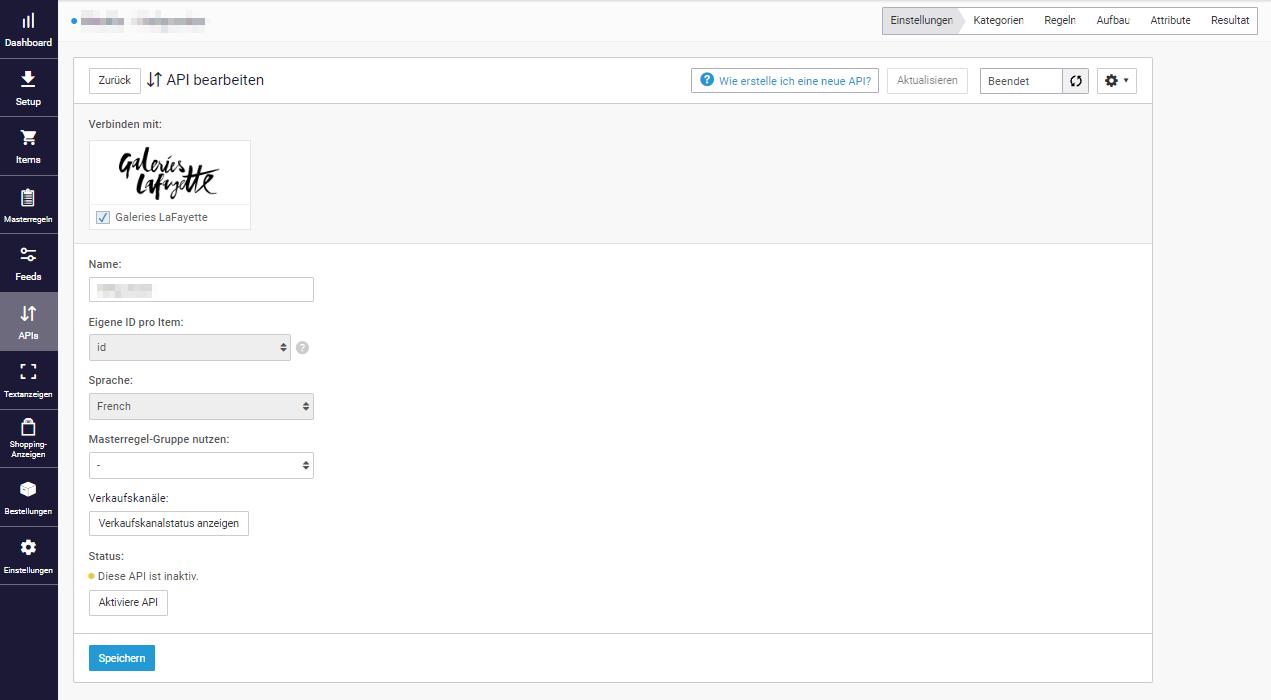
Task: Open Bestellungen box icon
Action: click(x=28, y=489)
